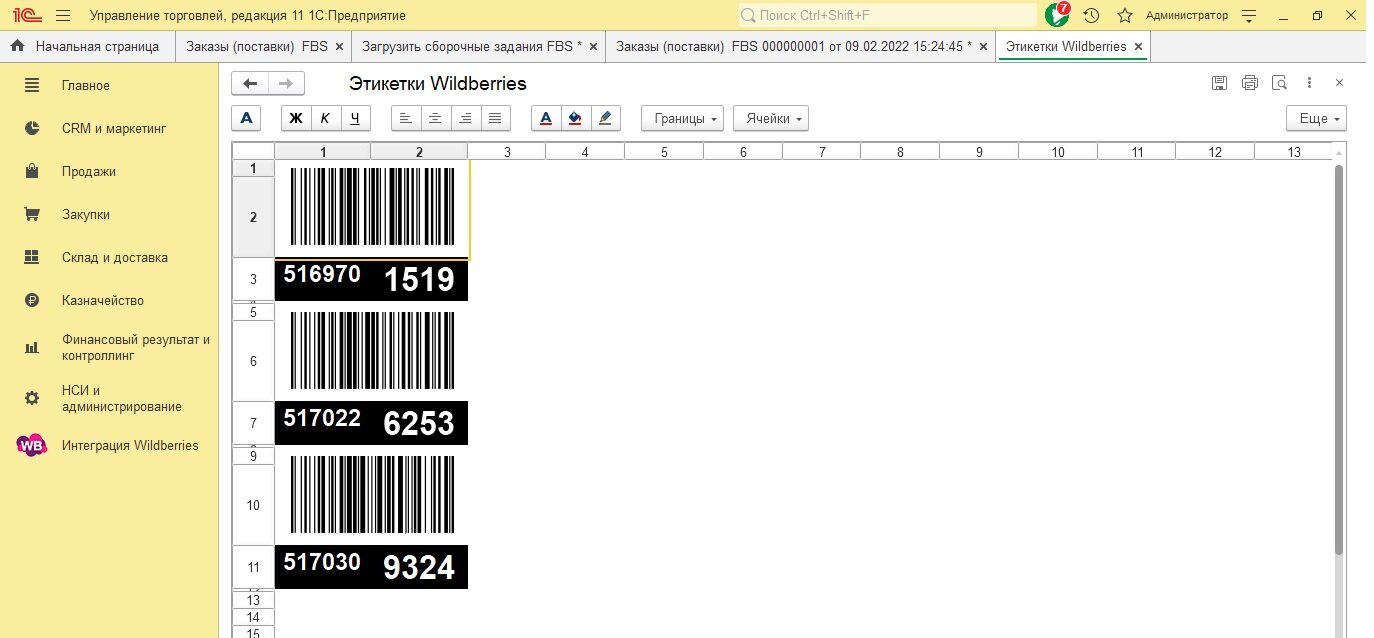The image size is (1374, 638).
Task: Click label cell 516970
Action: click(322, 274)
